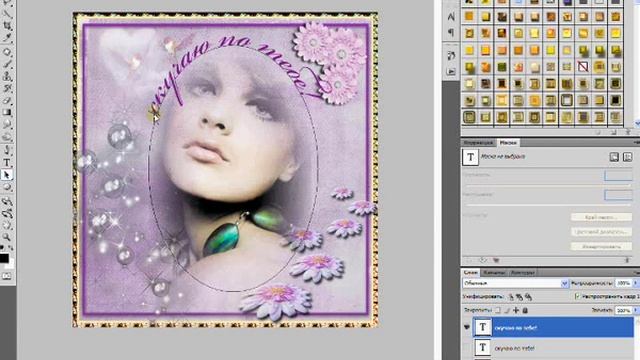
Task: Select the 3D Camera orbit tool
Action: click(x=7, y=213)
